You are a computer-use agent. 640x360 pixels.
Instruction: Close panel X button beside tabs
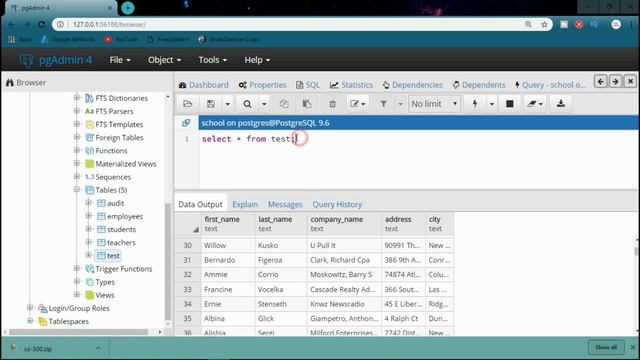pos(630,82)
